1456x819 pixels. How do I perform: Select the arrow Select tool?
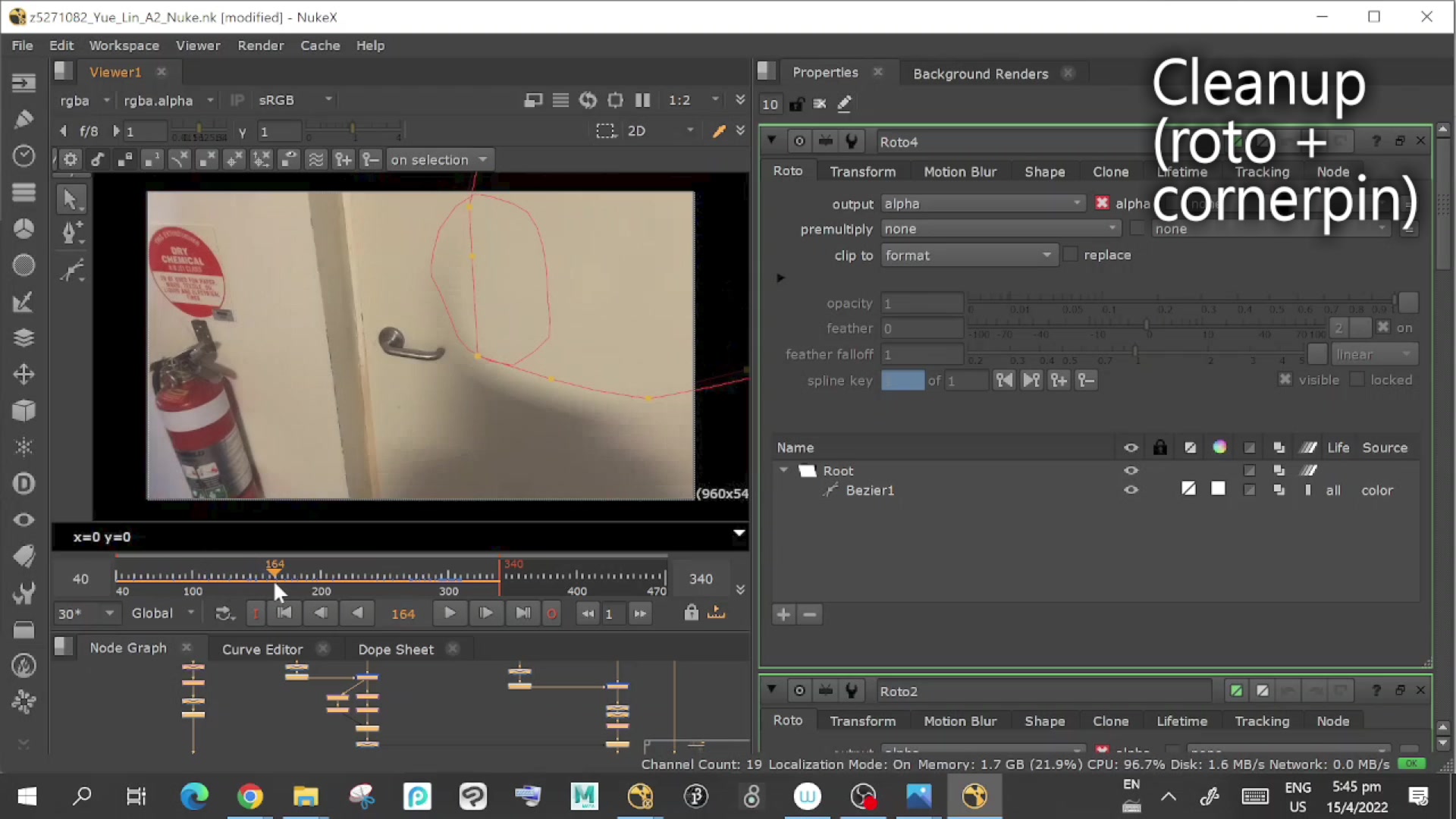[70, 199]
